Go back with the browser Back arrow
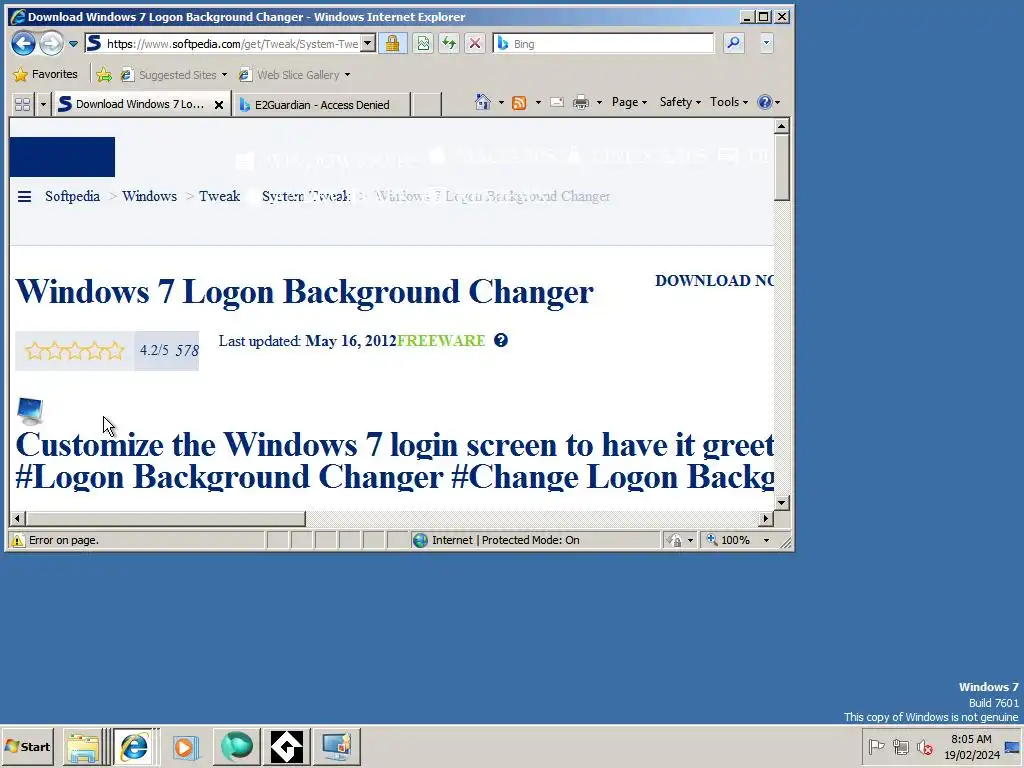The image size is (1024, 768). coord(24,44)
